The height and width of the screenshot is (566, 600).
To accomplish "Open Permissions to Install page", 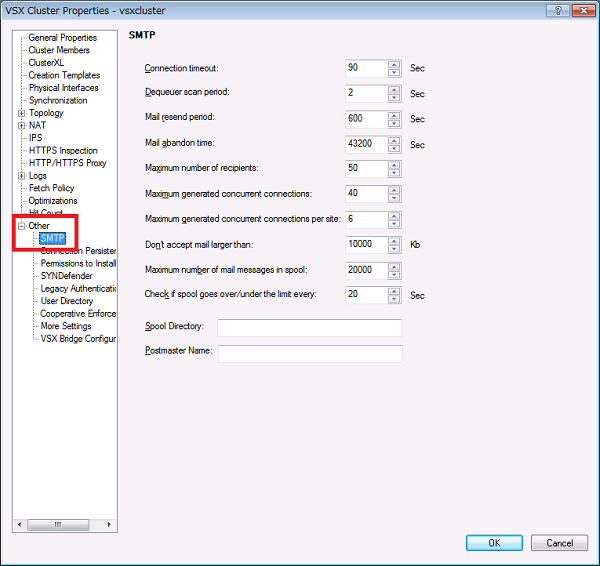I will point(78,263).
